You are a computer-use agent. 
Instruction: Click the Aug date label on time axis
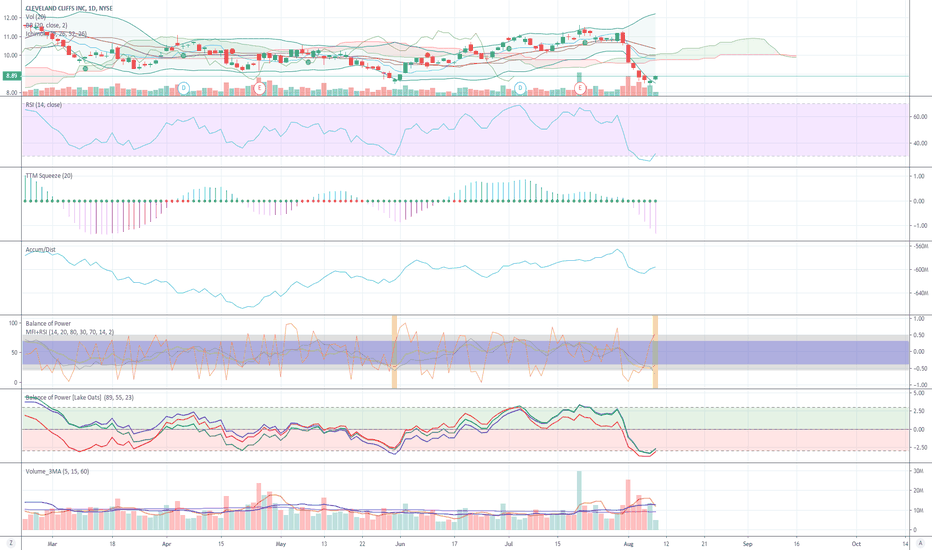click(x=628, y=543)
